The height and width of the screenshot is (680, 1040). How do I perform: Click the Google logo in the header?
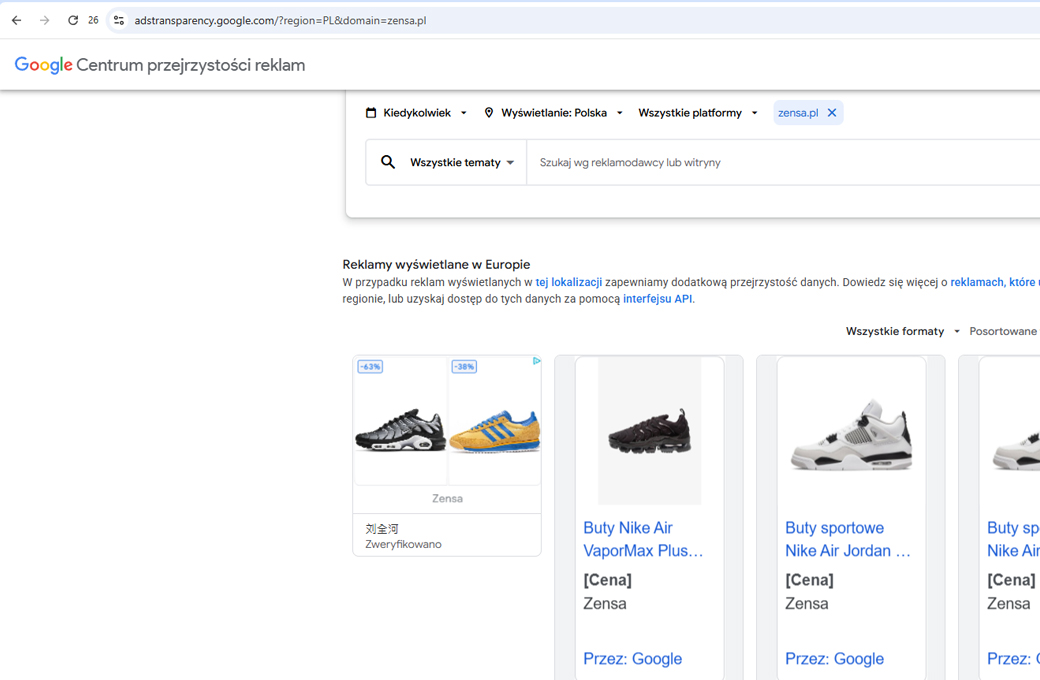(44, 65)
